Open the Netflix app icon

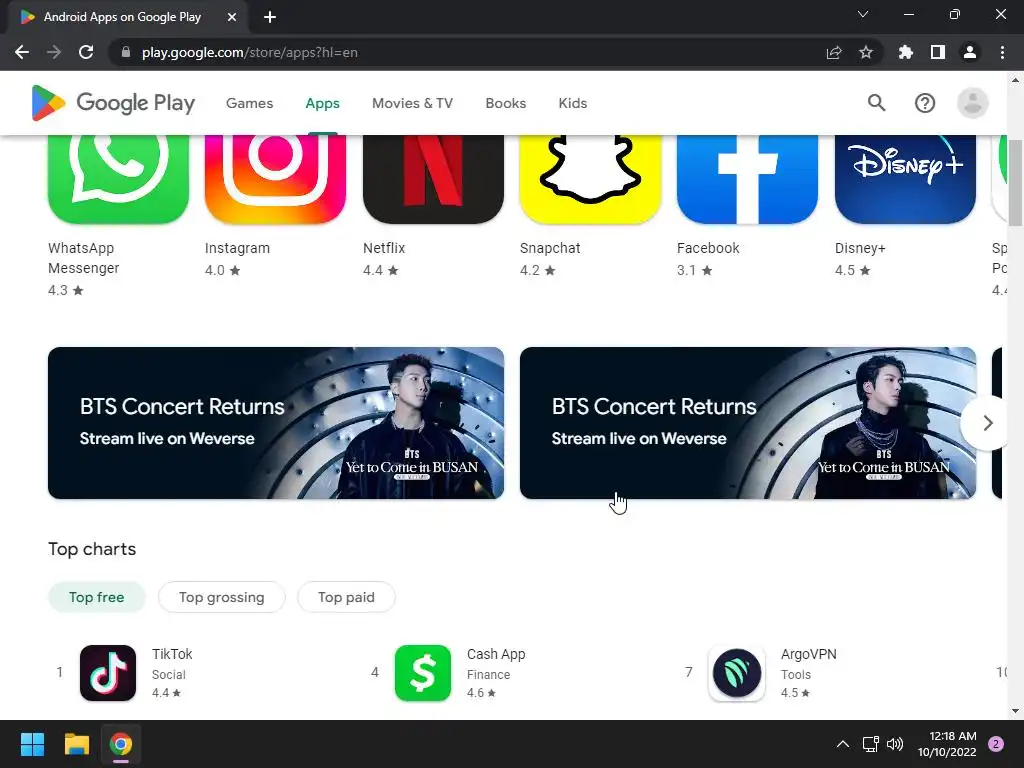click(x=433, y=179)
